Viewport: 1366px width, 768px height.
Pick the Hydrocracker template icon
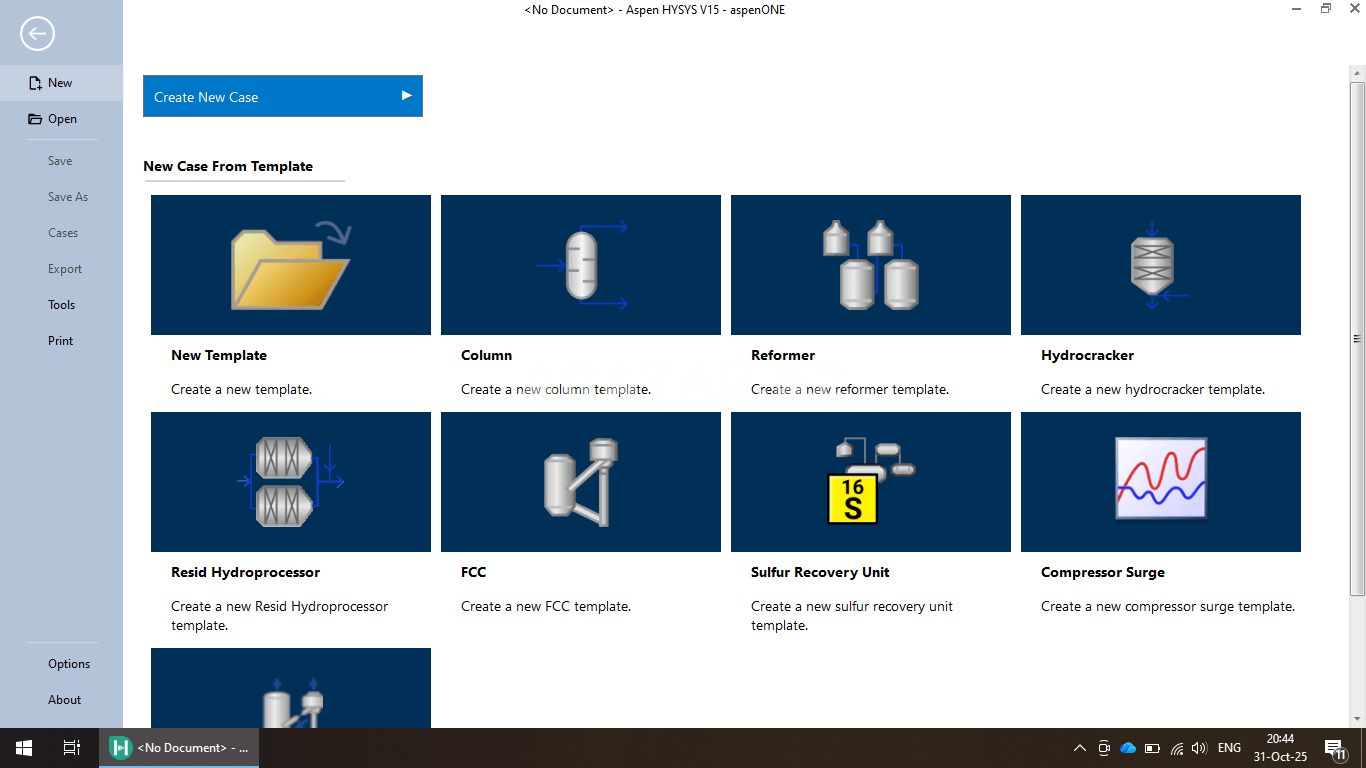(1160, 265)
